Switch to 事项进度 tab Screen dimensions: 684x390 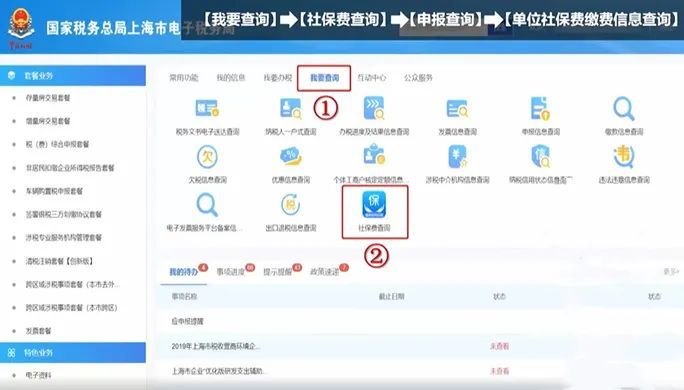tap(230, 272)
